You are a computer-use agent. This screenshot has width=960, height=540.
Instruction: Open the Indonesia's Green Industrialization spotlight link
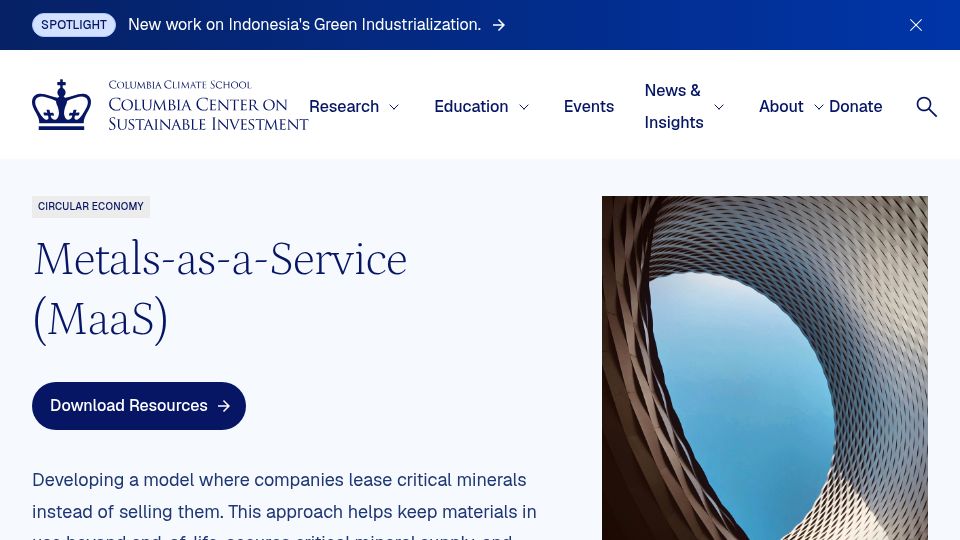[304, 25]
